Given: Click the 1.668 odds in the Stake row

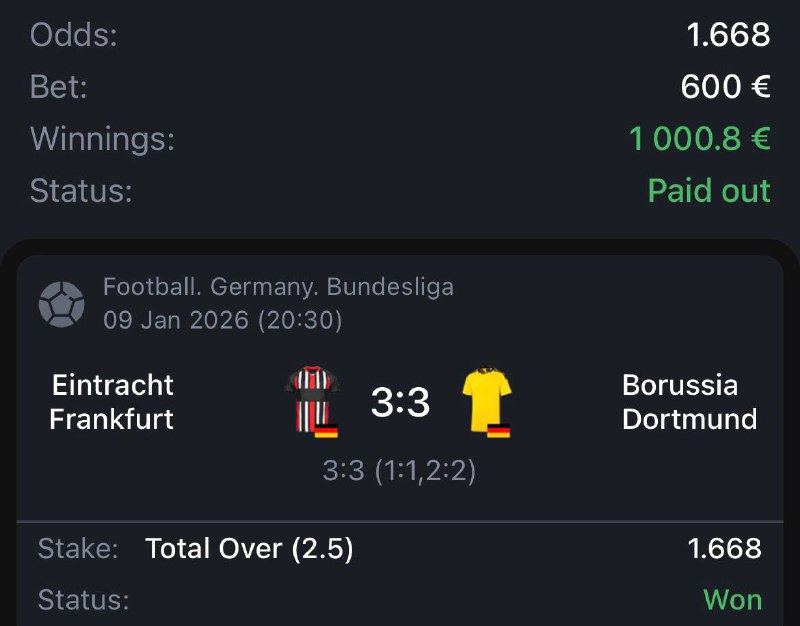Looking at the screenshot, I should click(724, 549).
